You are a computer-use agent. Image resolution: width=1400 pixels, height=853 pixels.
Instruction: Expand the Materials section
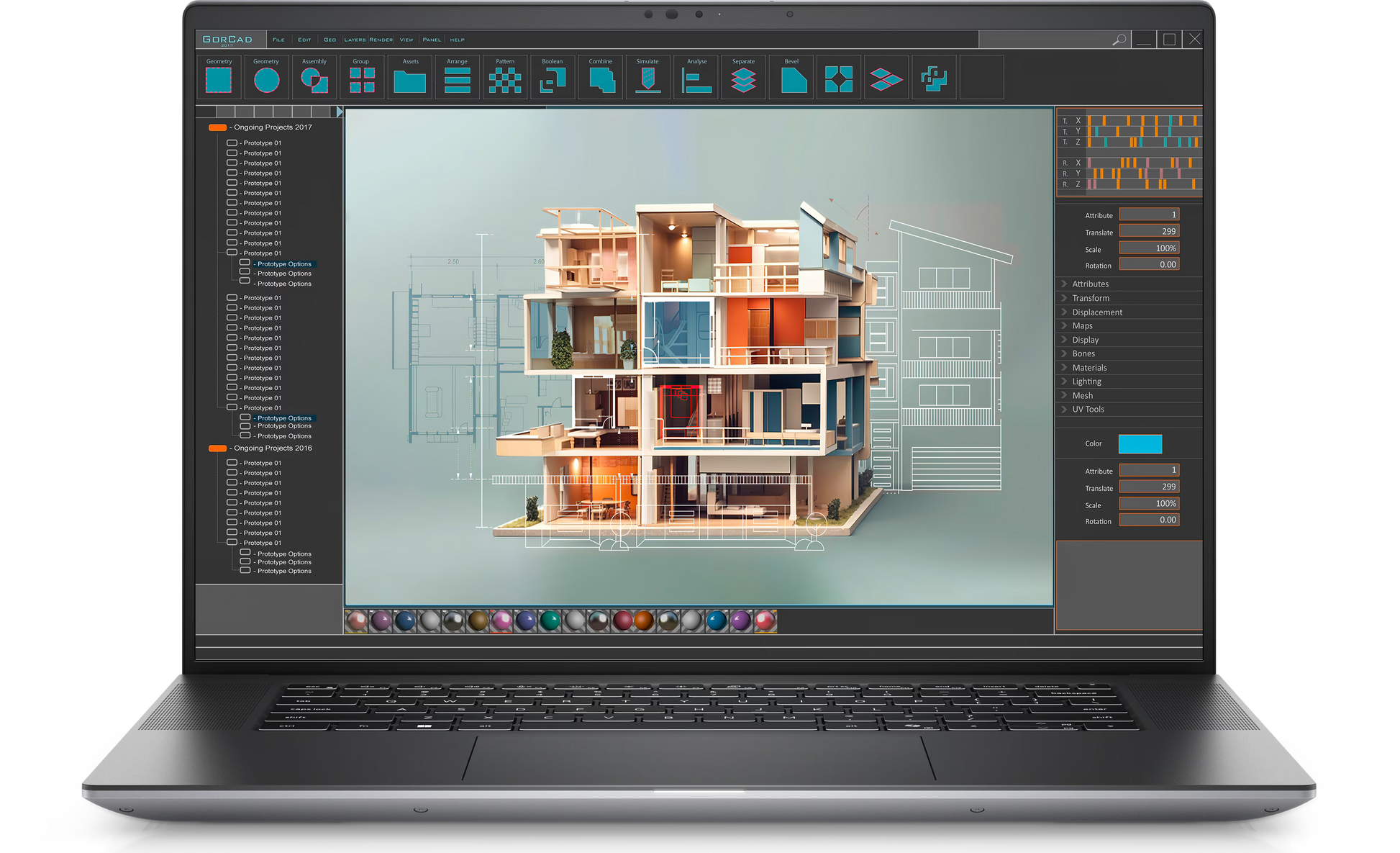point(1089,368)
